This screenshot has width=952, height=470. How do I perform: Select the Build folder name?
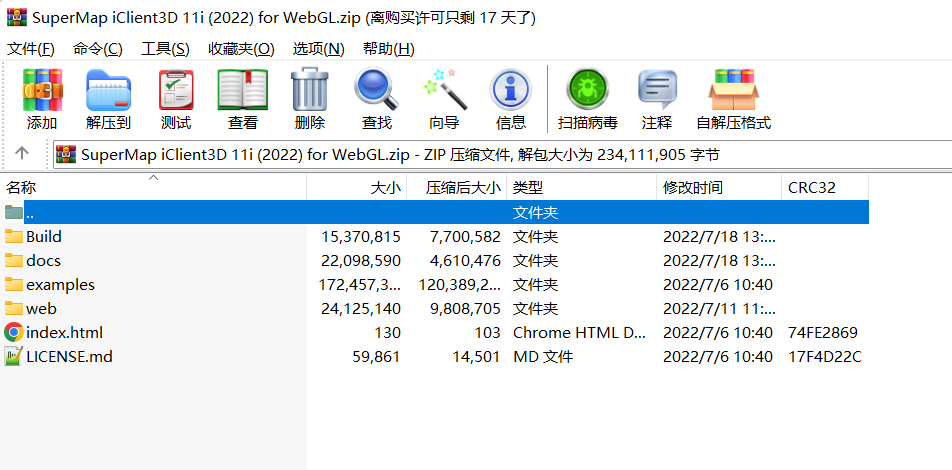point(44,236)
